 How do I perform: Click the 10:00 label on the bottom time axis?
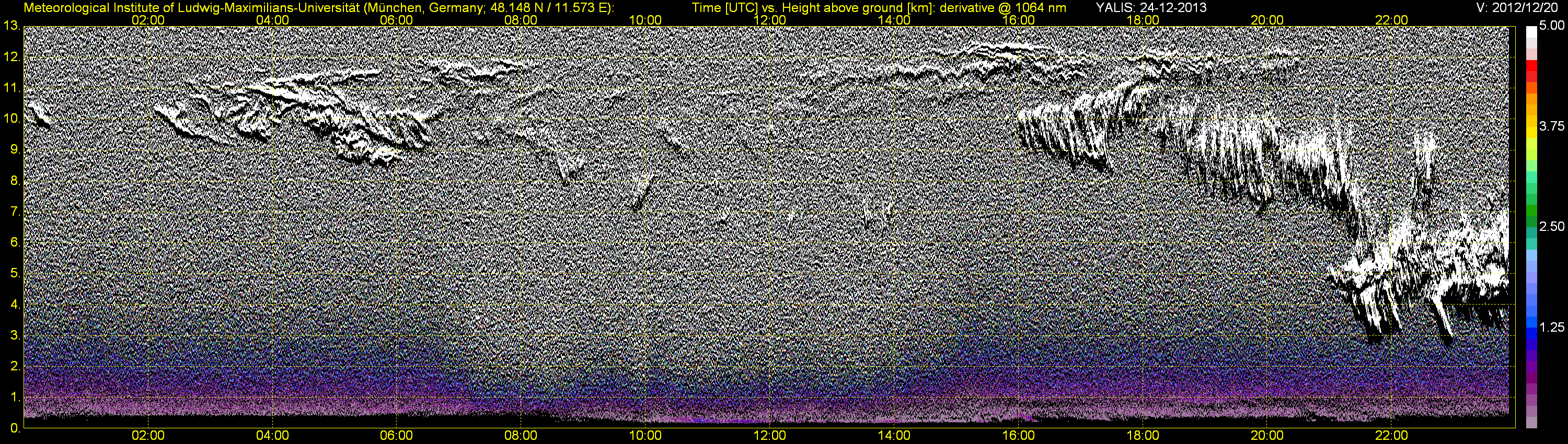645,436
